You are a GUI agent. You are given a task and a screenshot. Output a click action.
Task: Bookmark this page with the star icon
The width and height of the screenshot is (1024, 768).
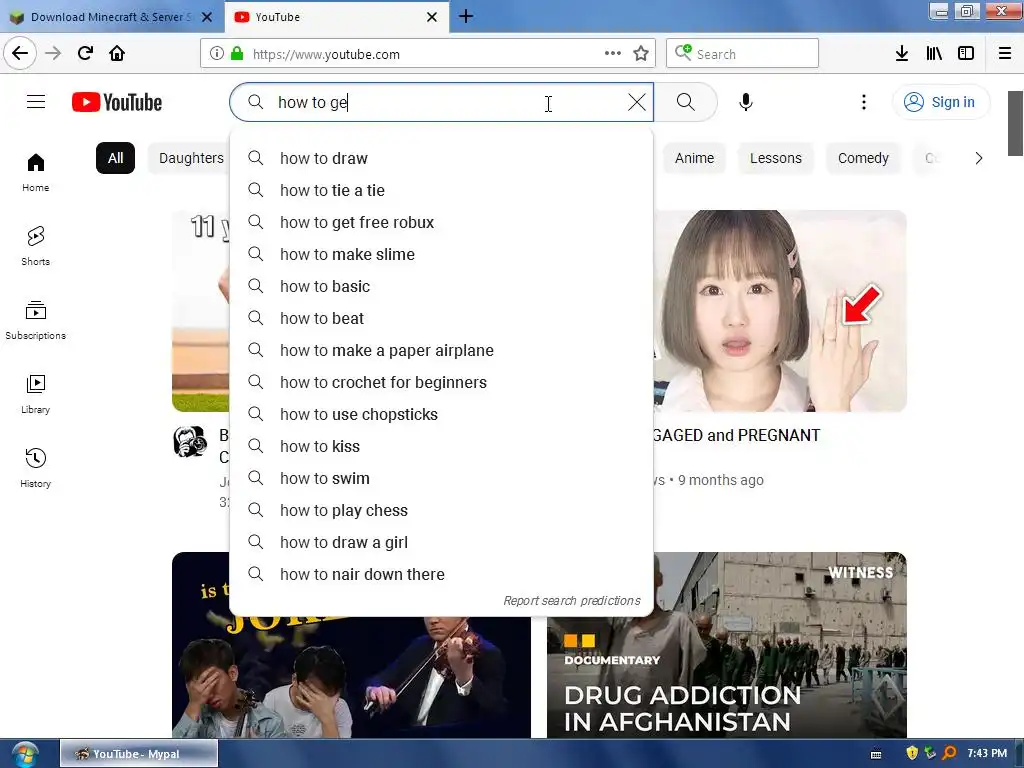[x=641, y=54]
